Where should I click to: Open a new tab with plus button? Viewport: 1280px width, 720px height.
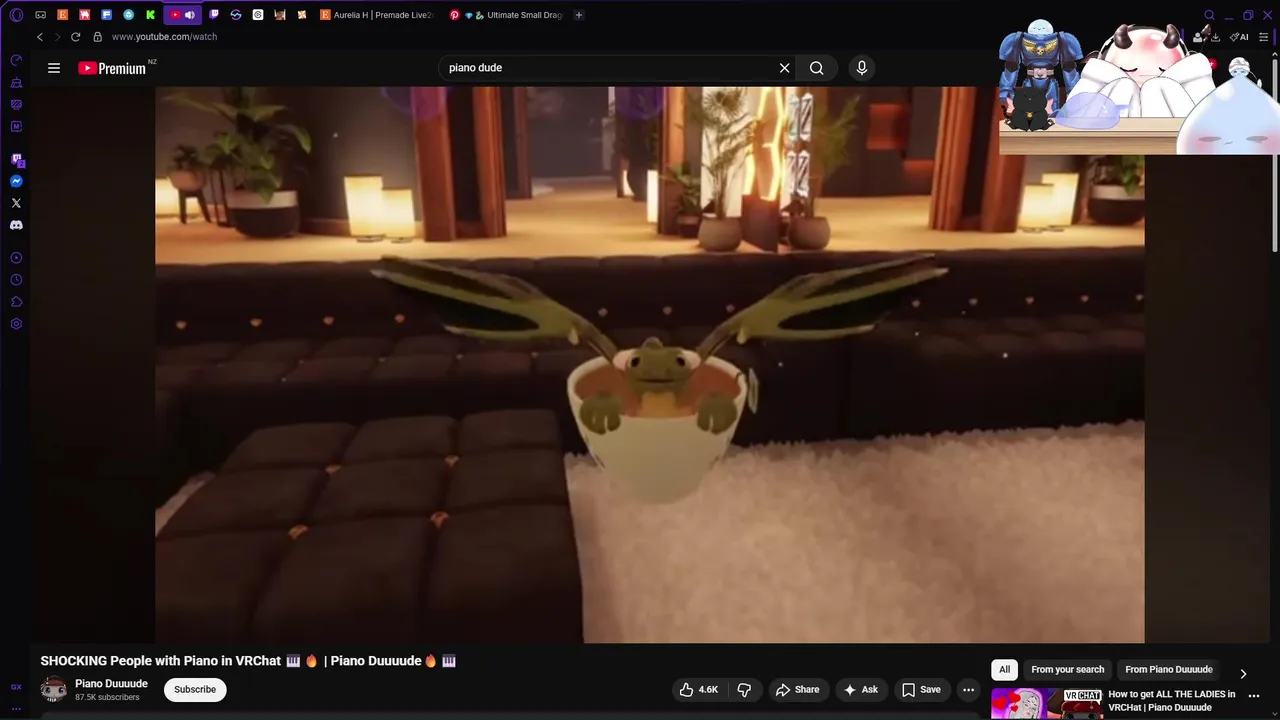579,15
